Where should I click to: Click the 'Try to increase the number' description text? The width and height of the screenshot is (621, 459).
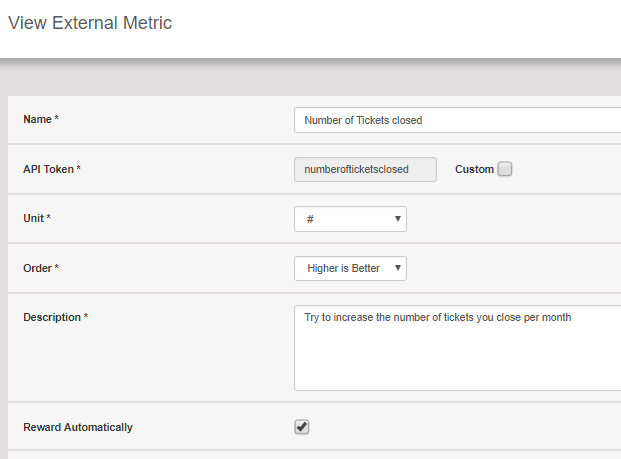click(x=437, y=317)
